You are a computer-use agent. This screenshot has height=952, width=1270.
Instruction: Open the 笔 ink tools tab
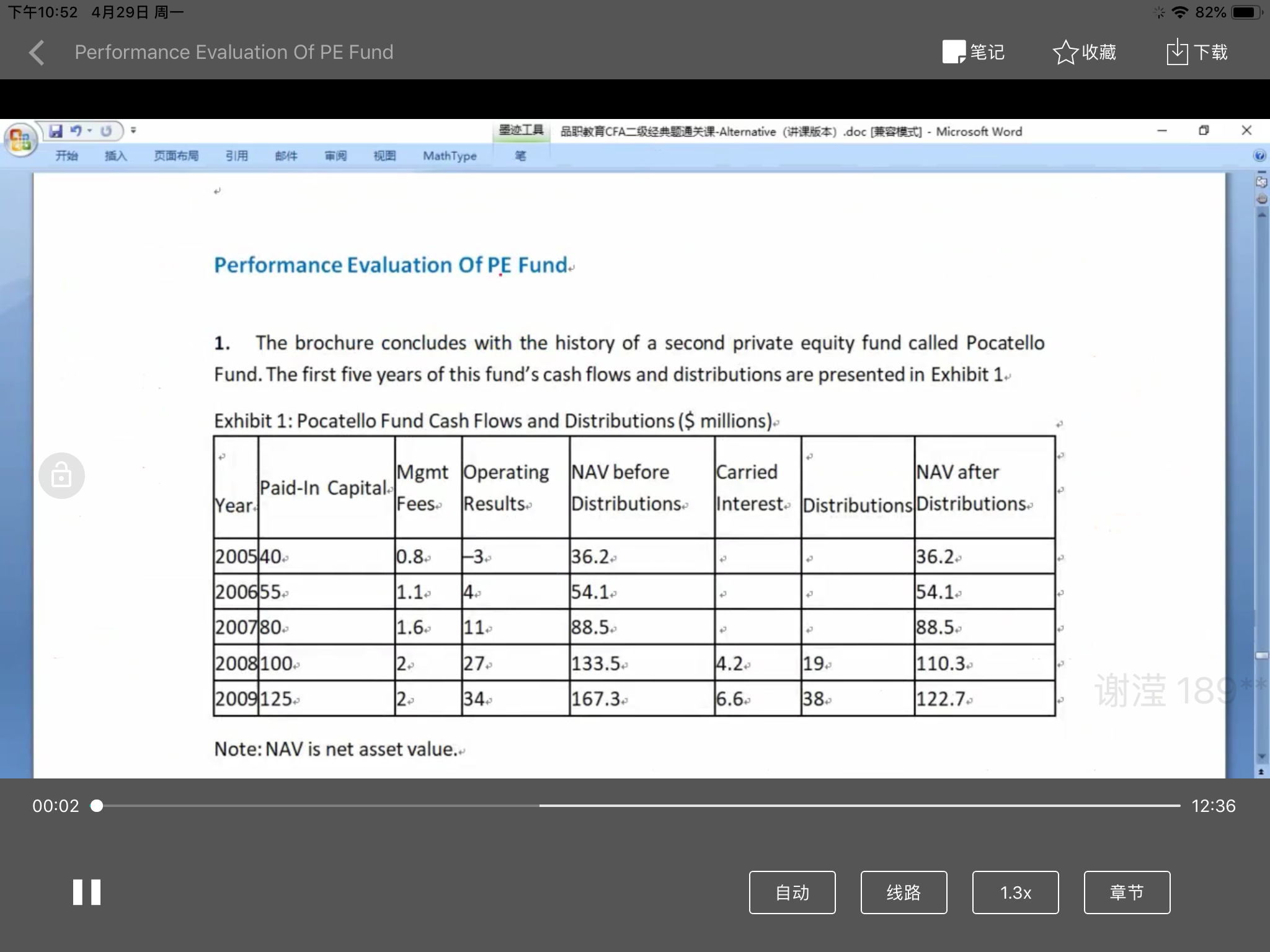pyautogui.click(x=520, y=156)
